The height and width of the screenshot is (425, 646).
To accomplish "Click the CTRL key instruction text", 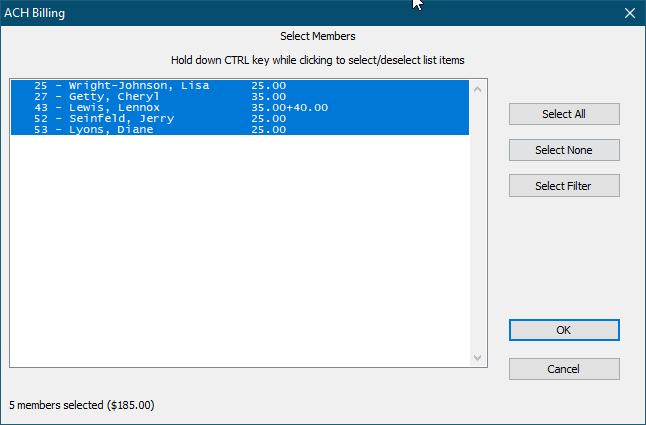I will pyautogui.click(x=318, y=60).
